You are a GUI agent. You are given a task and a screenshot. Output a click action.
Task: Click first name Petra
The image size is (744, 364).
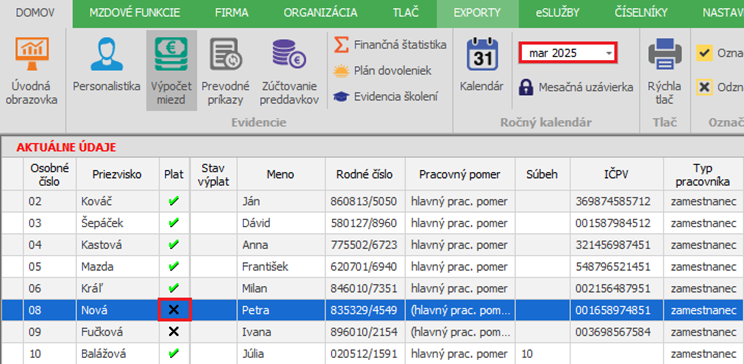click(x=255, y=310)
